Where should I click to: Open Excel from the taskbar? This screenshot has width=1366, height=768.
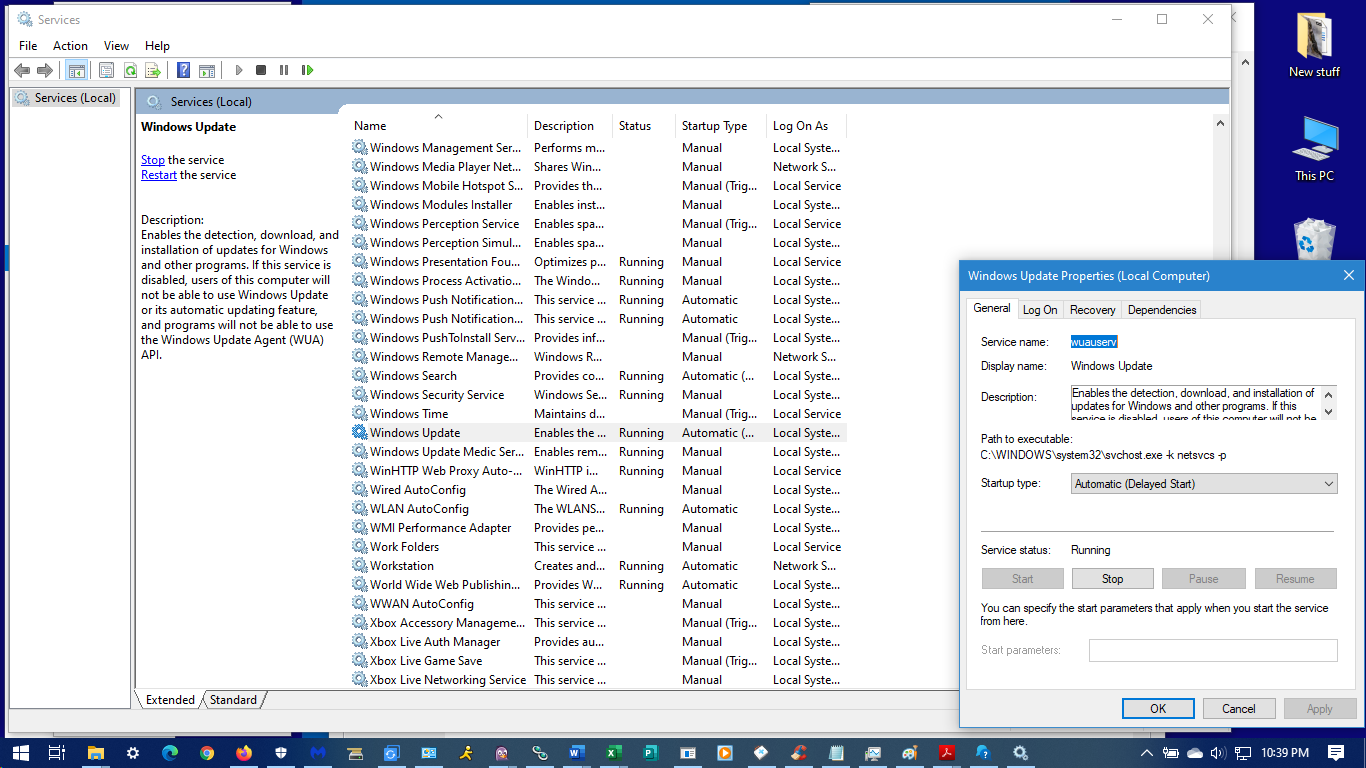pos(613,752)
